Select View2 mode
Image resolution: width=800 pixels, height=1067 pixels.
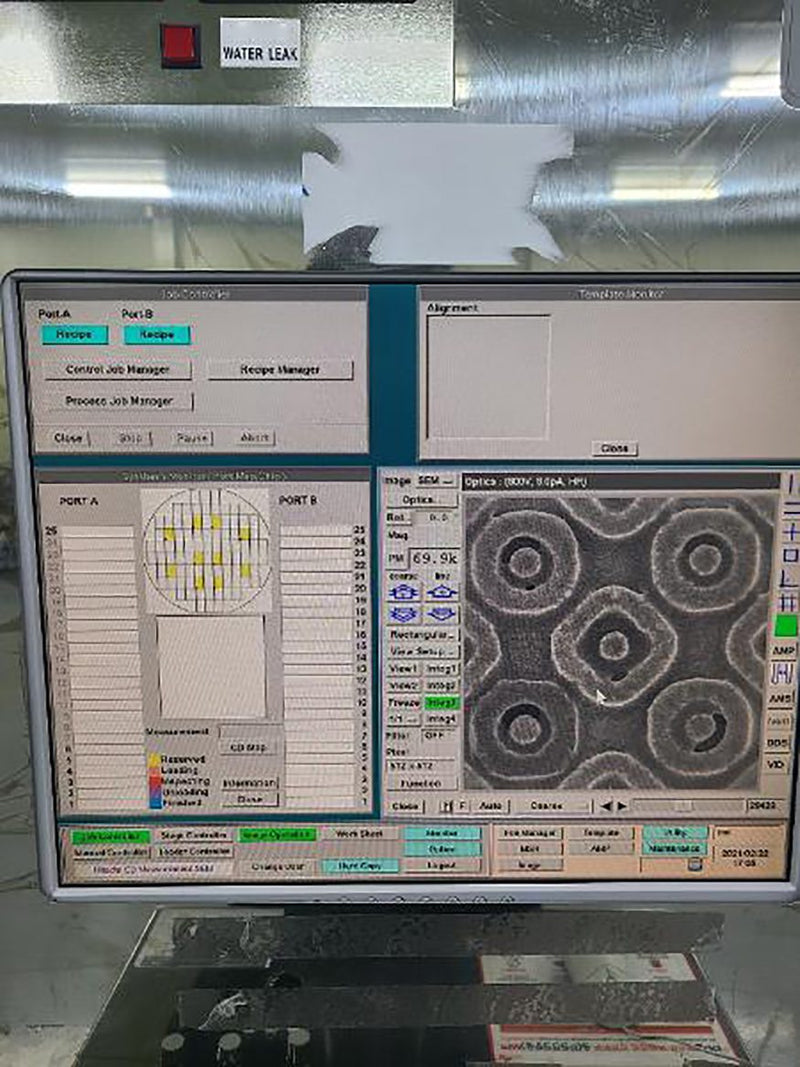point(403,685)
